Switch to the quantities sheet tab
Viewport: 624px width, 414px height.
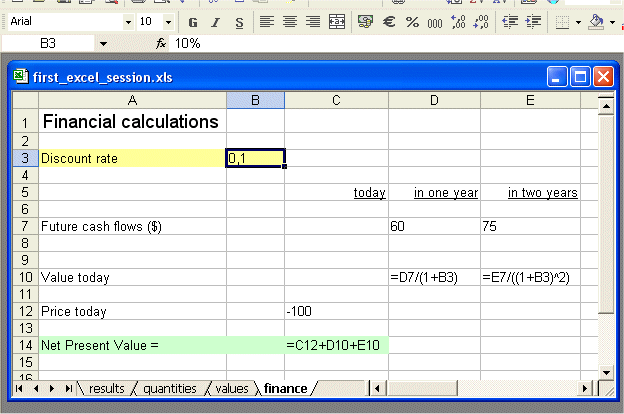169,388
